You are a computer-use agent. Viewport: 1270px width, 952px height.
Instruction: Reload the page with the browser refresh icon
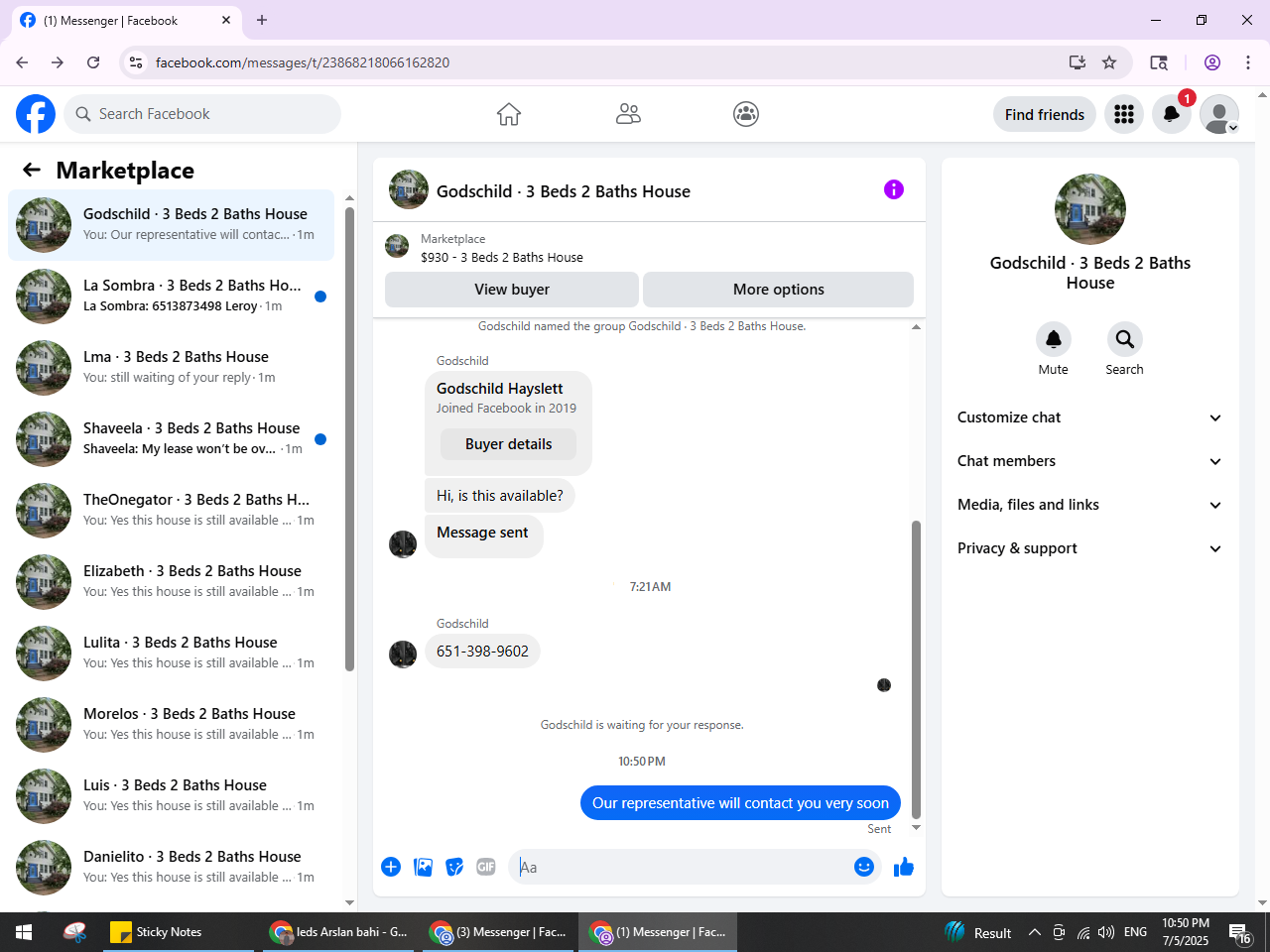coord(93,62)
